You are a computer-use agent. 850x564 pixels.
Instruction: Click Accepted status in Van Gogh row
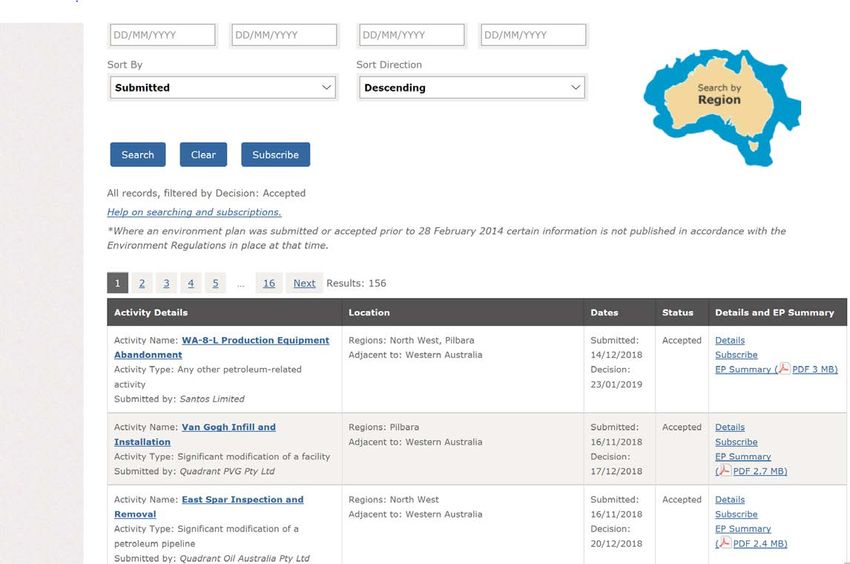coord(681,427)
